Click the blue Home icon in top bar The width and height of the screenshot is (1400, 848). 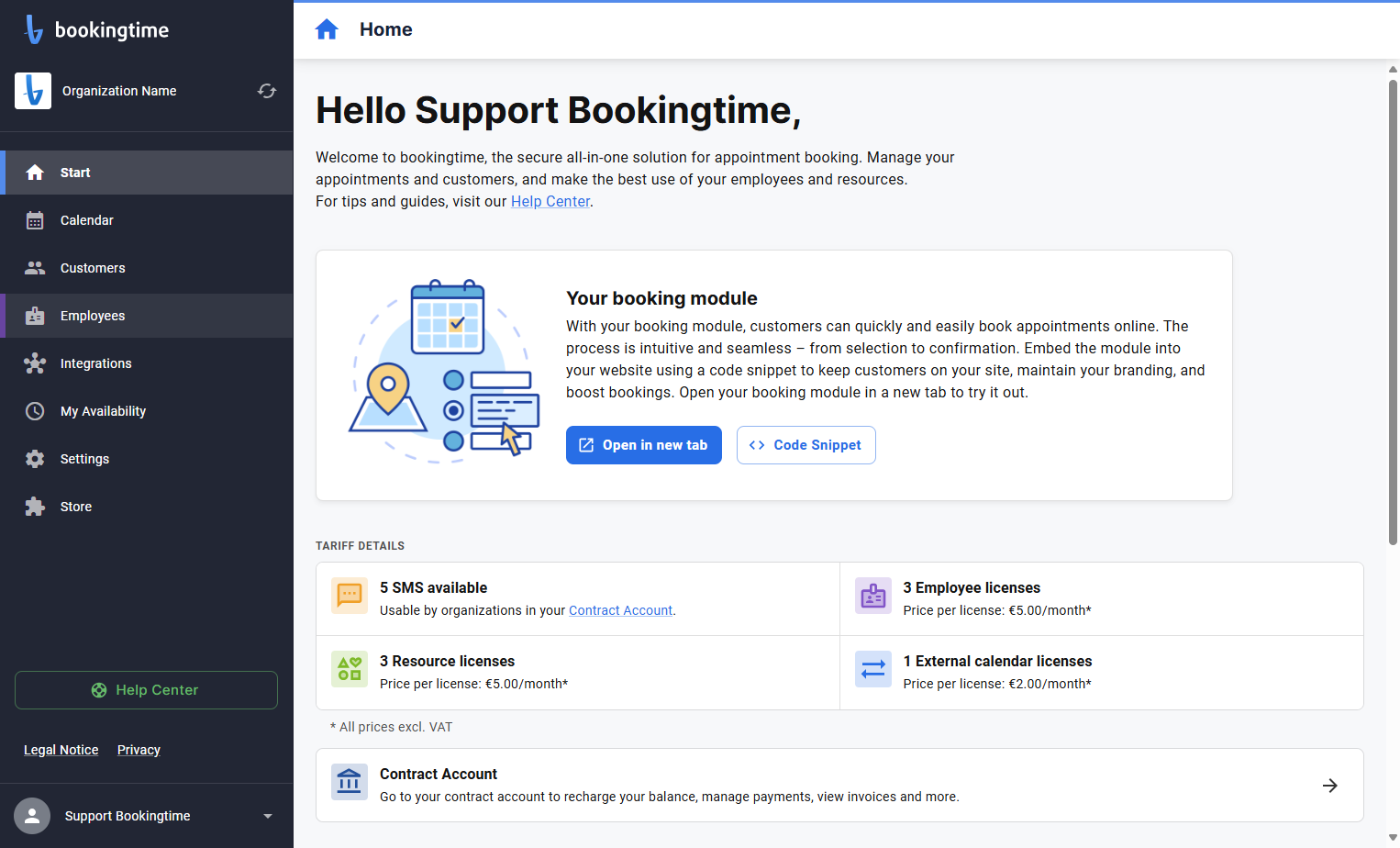point(327,29)
